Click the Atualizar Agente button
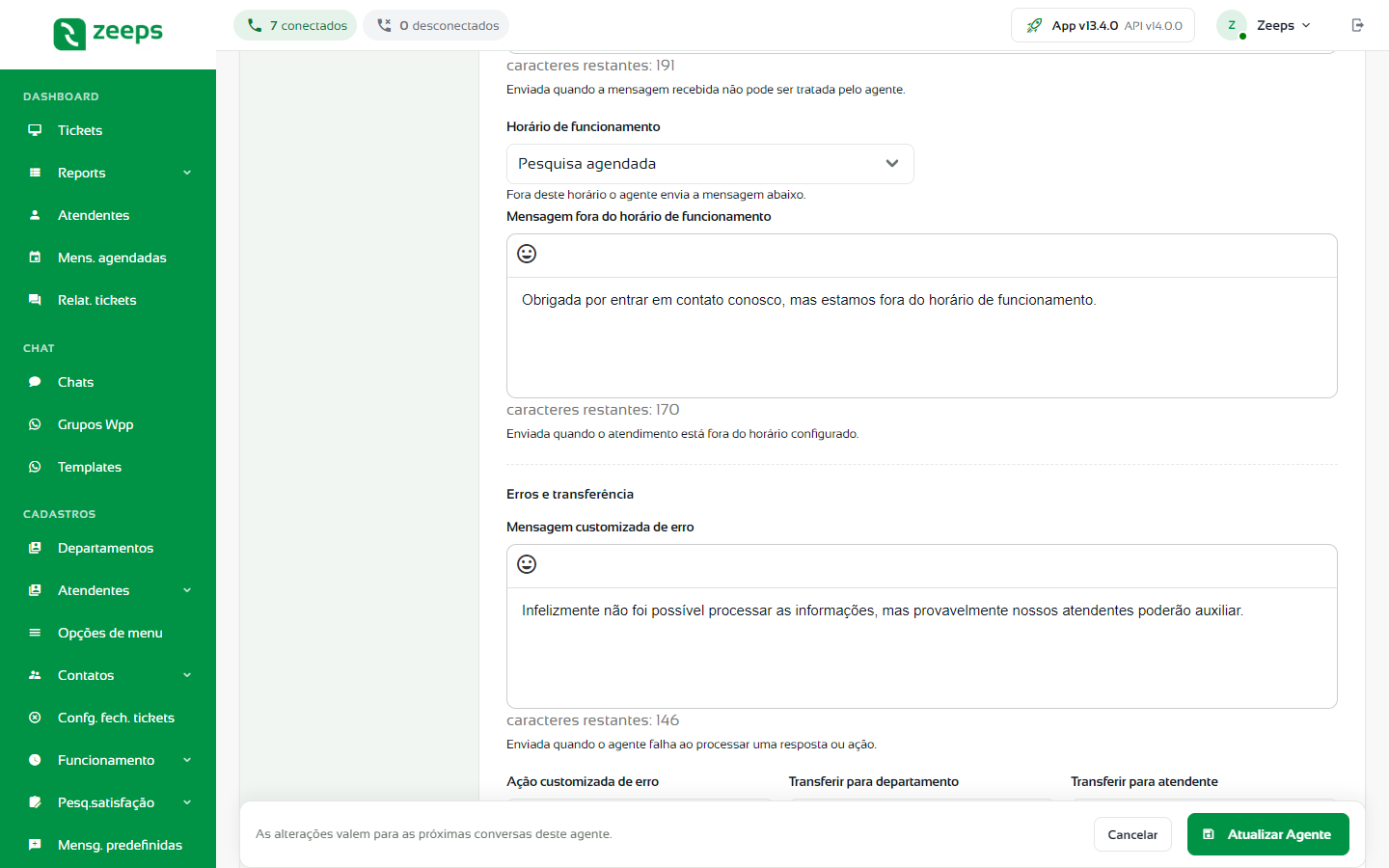Screen dimensions: 1389x868 click(1268, 834)
